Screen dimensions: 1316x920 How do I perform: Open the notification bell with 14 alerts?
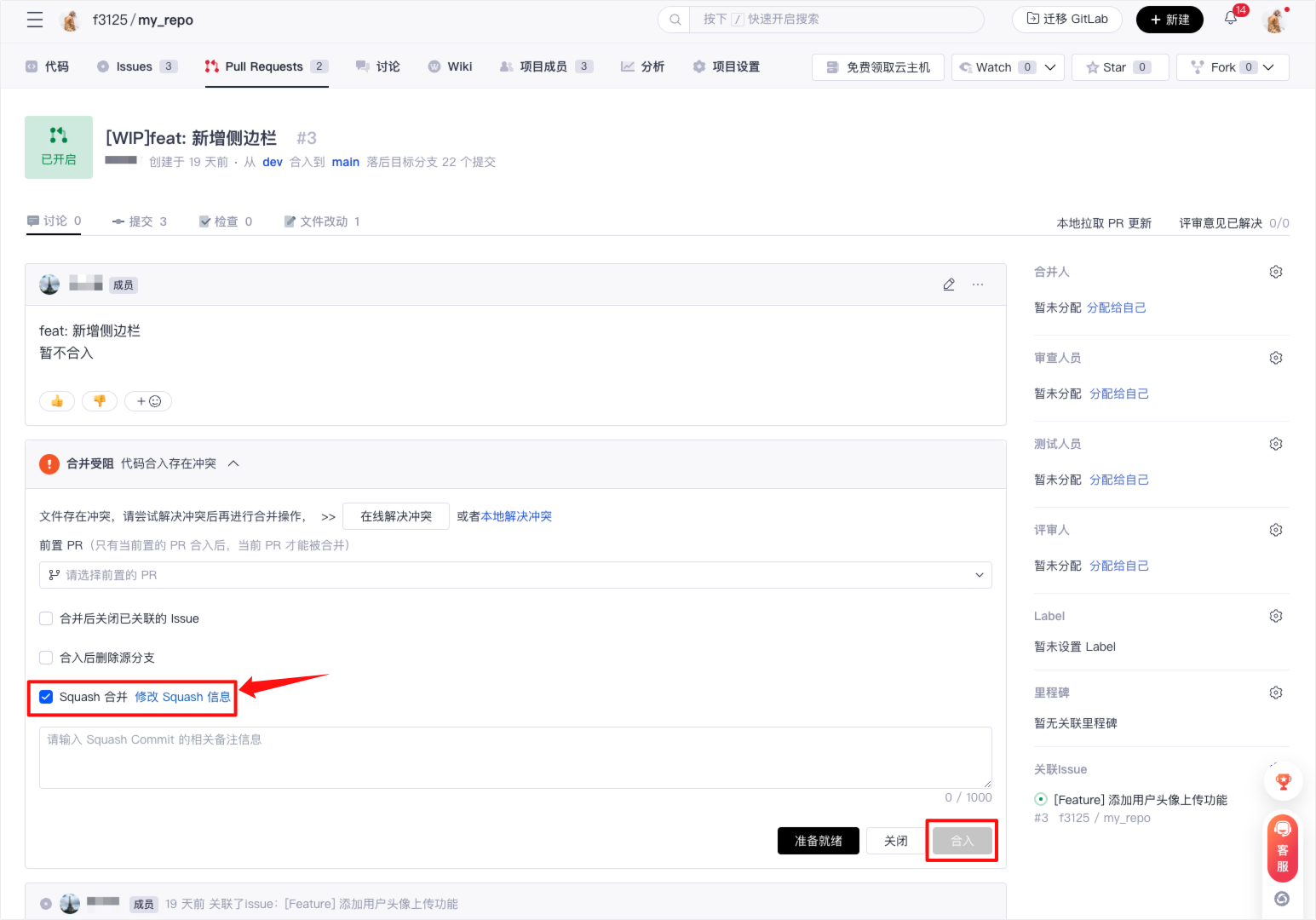1230,19
